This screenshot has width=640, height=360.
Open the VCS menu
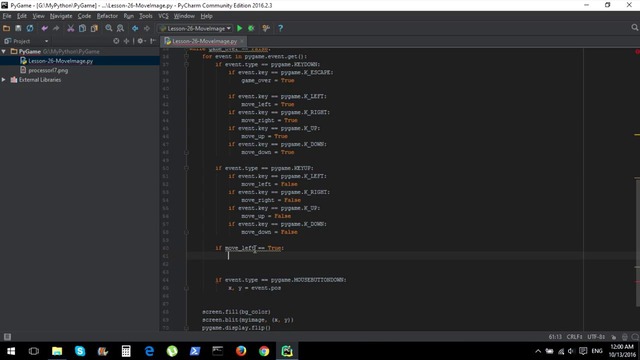(163, 16)
